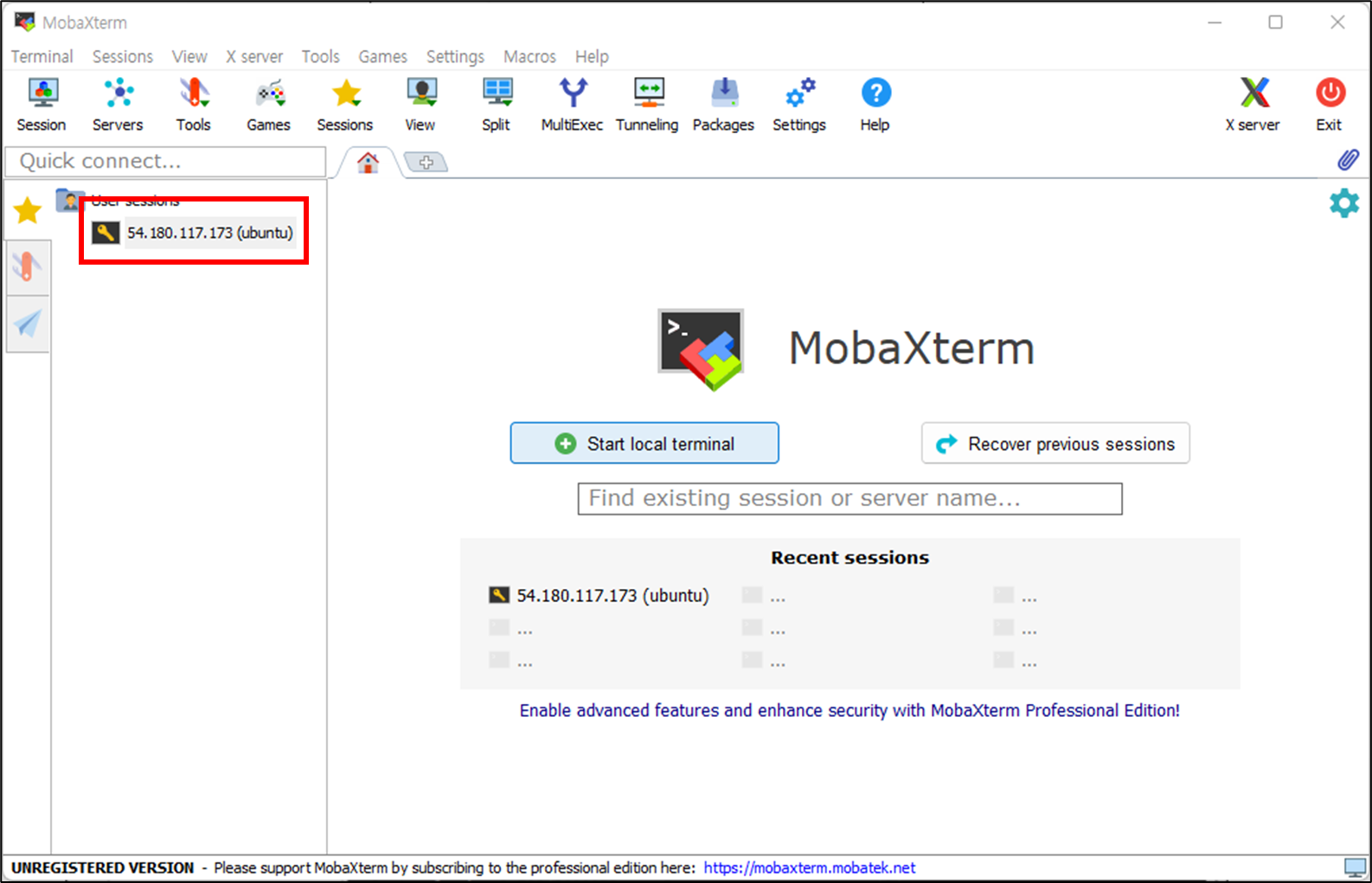Toggle the X server toolbar icon

tap(1253, 105)
